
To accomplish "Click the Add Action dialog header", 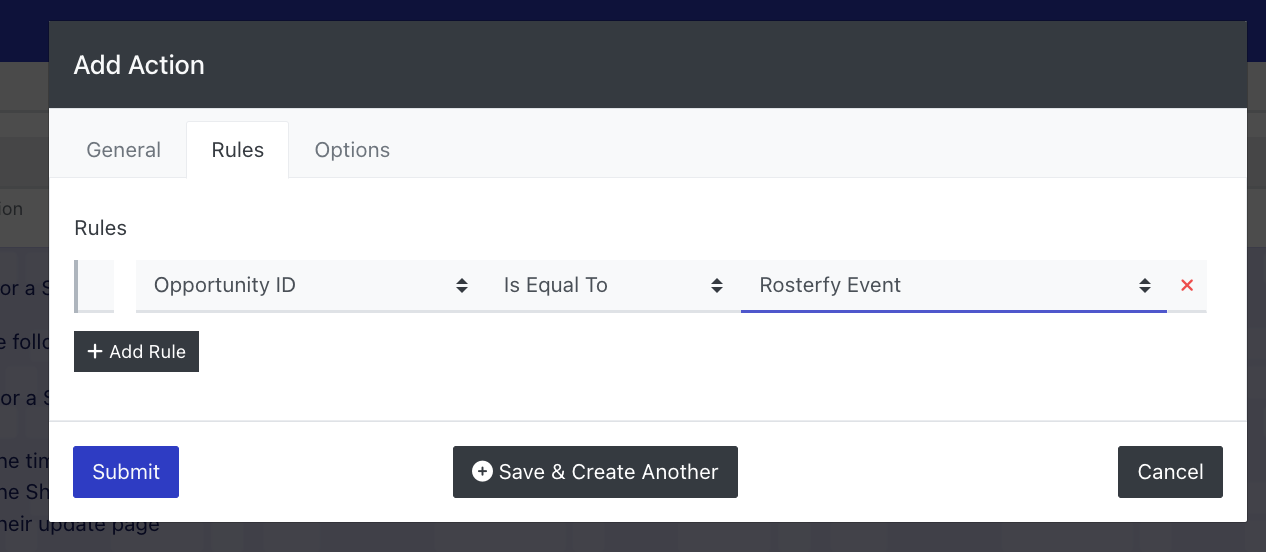I will pos(648,65).
